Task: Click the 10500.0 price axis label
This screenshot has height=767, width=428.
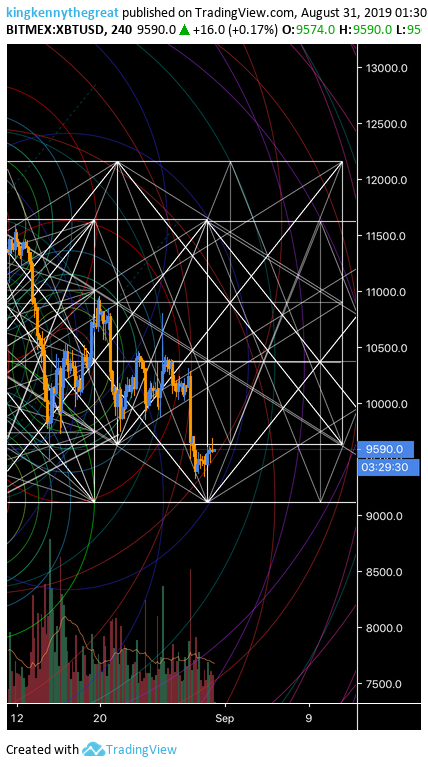Action: pyautogui.click(x=386, y=348)
